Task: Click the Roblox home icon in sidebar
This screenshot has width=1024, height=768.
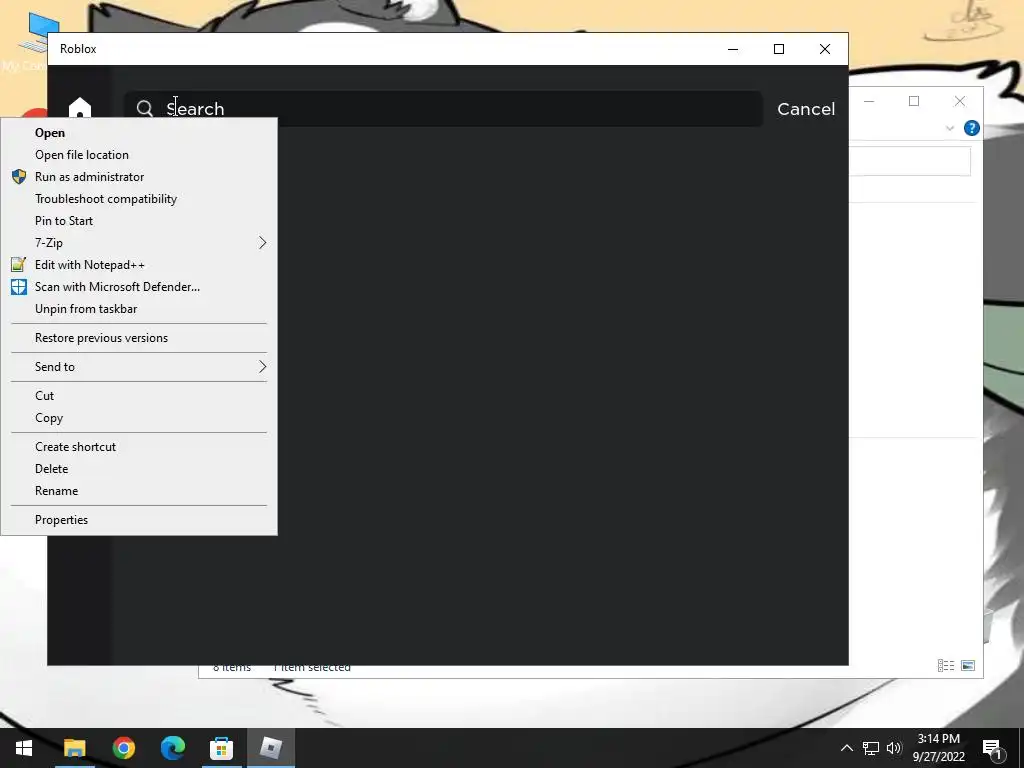Action: [80, 108]
